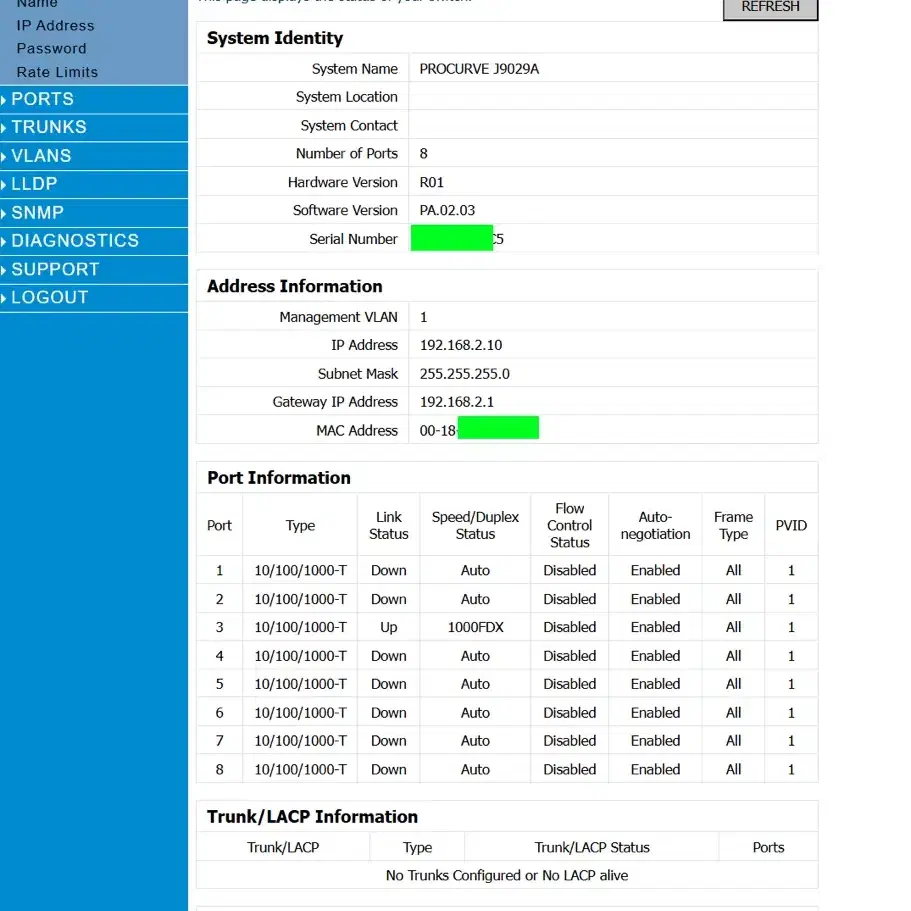
Task: Click the Serial Number label
Action: coord(353,239)
